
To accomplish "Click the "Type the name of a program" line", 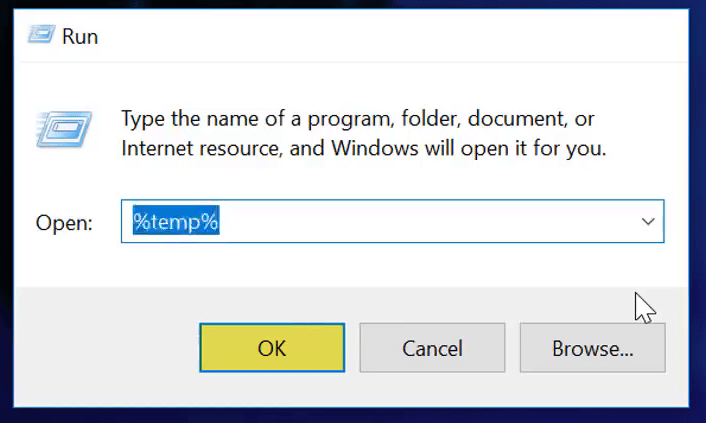I will pyautogui.click(x=358, y=119).
